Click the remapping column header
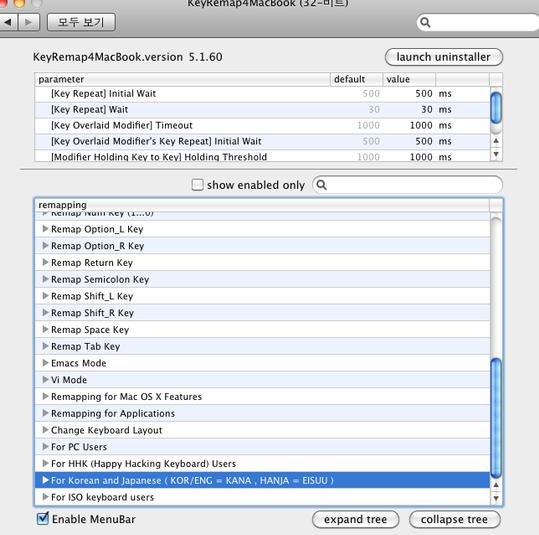This screenshot has width=539, height=535. 262,205
